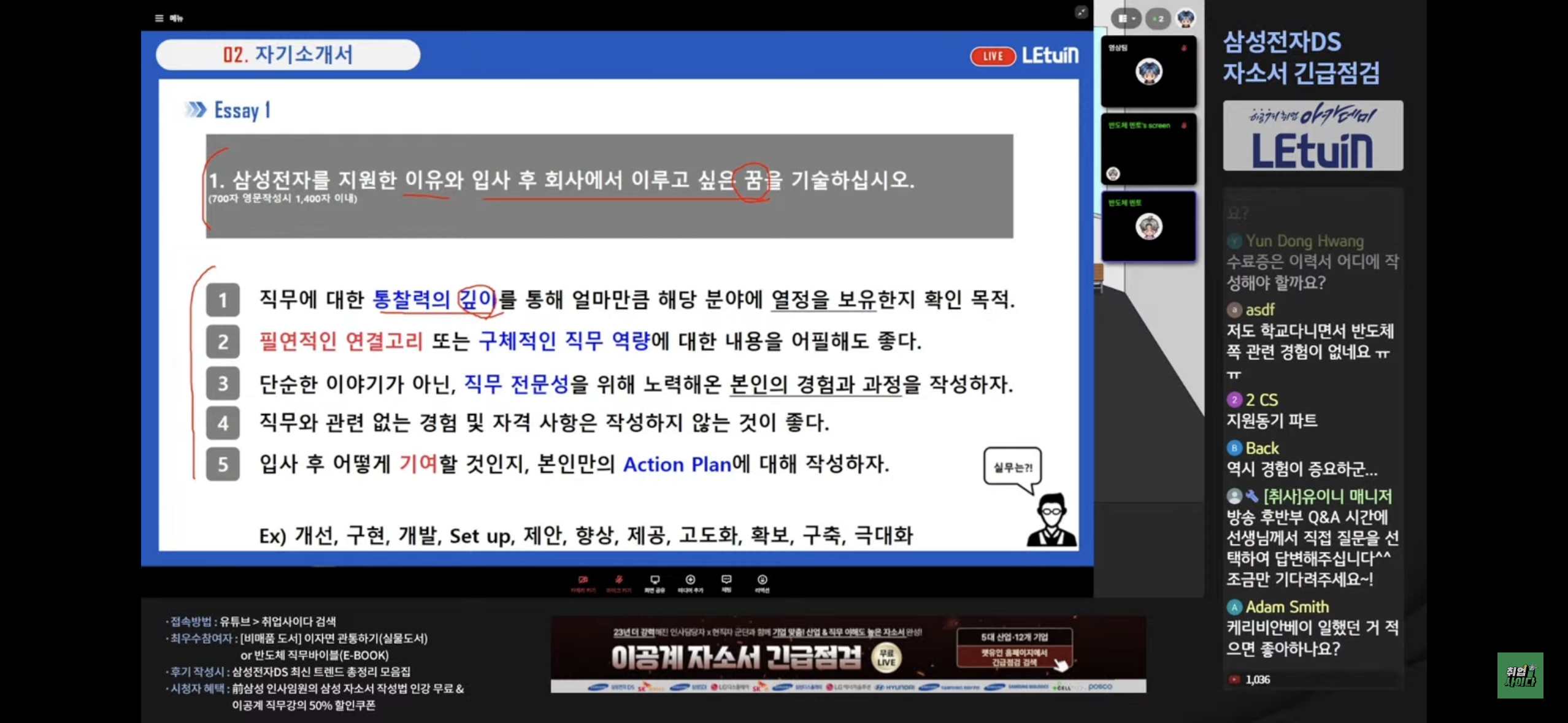Click Yun Dong Hwang's chat username

(x=1304, y=241)
